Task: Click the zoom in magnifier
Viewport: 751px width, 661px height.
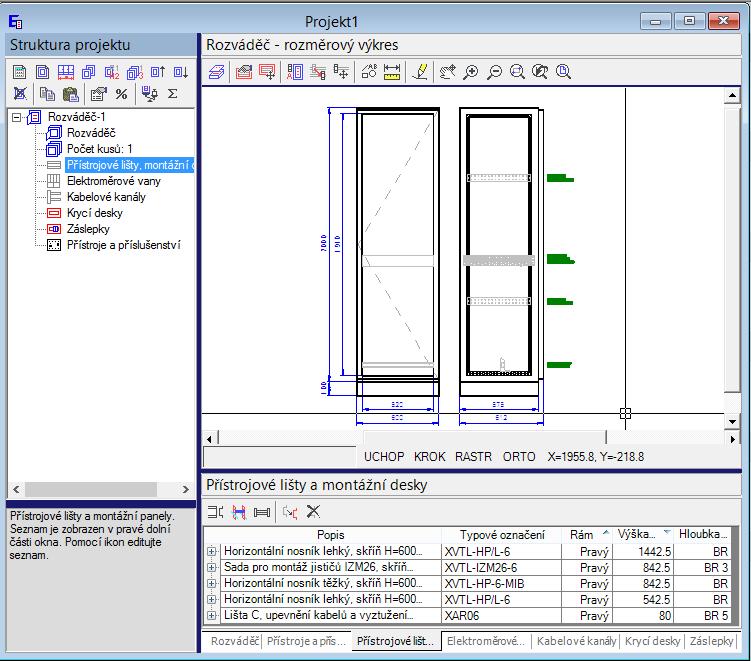Action: [x=471, y=72]
